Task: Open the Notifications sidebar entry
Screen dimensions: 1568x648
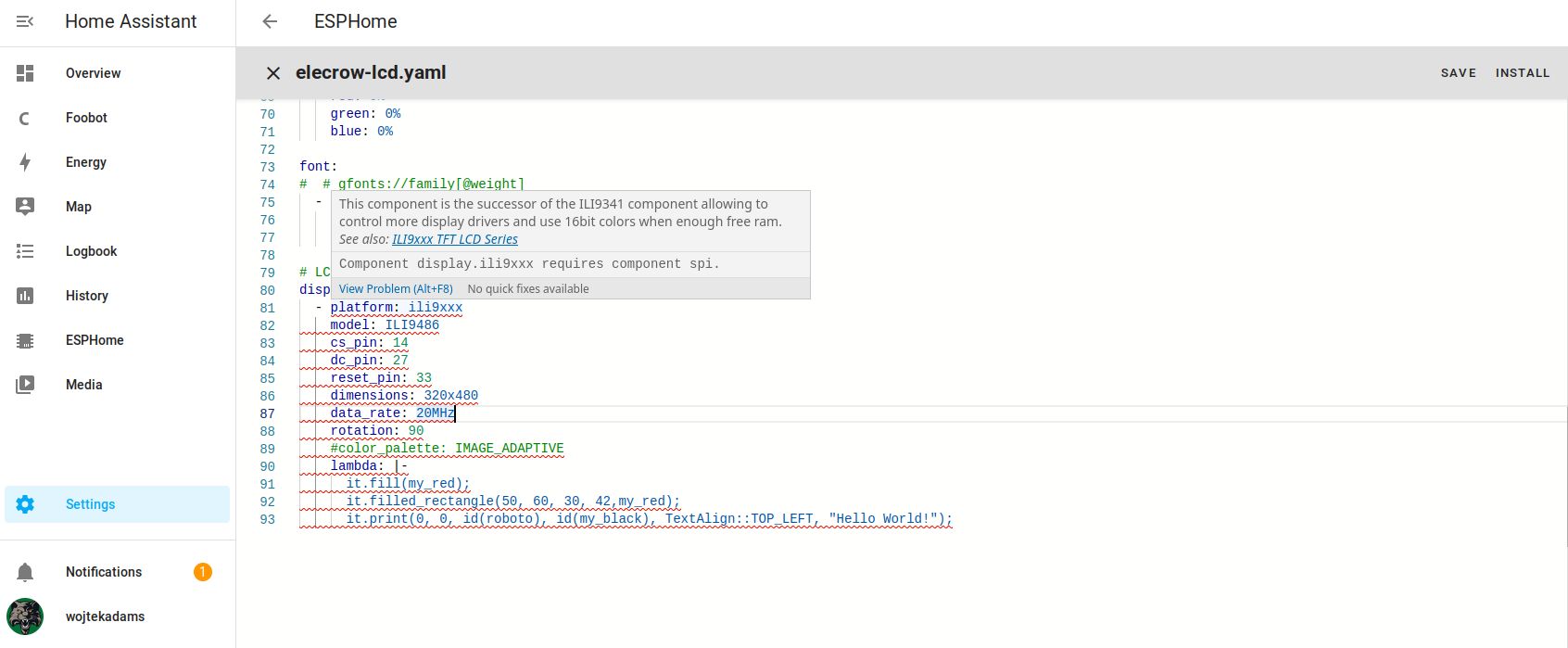Action: 117,572
